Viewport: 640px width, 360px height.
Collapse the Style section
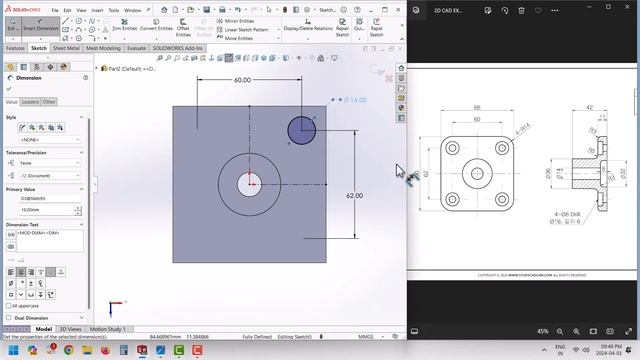point(82,117)
